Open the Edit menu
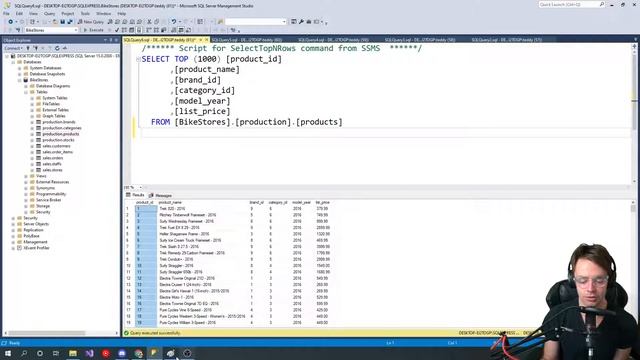640x360 pixels. (x=19, y=13)
